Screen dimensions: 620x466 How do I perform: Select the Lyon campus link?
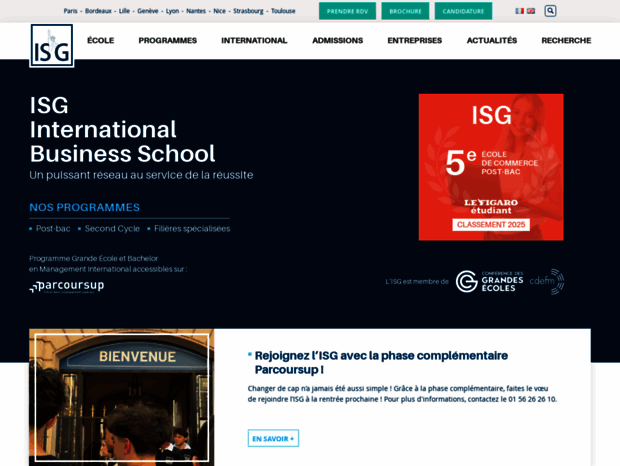point(172,11)
